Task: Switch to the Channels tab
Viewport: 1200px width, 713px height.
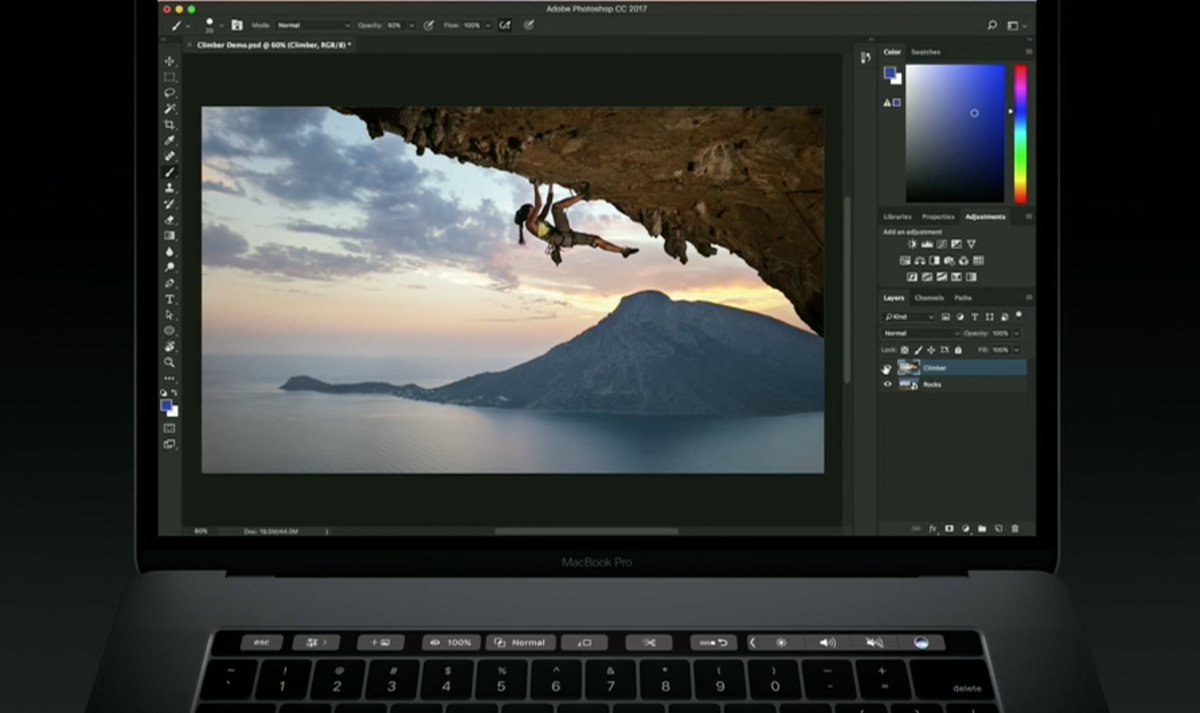Action: [x=929, y=298]
